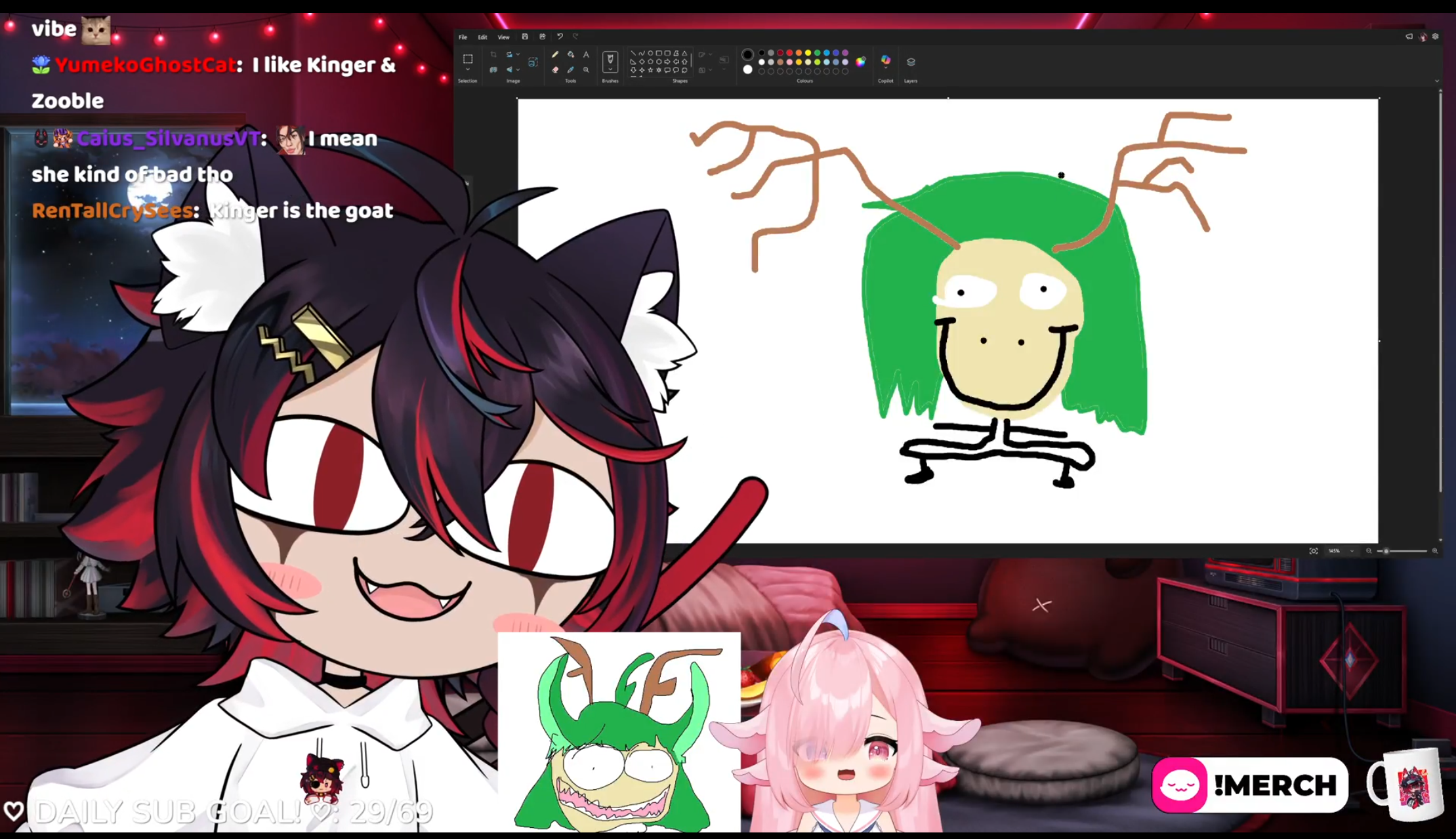Screen dimensions: 1456x839
Task: Choose the Right arrow shape
Action: [667, 62]
